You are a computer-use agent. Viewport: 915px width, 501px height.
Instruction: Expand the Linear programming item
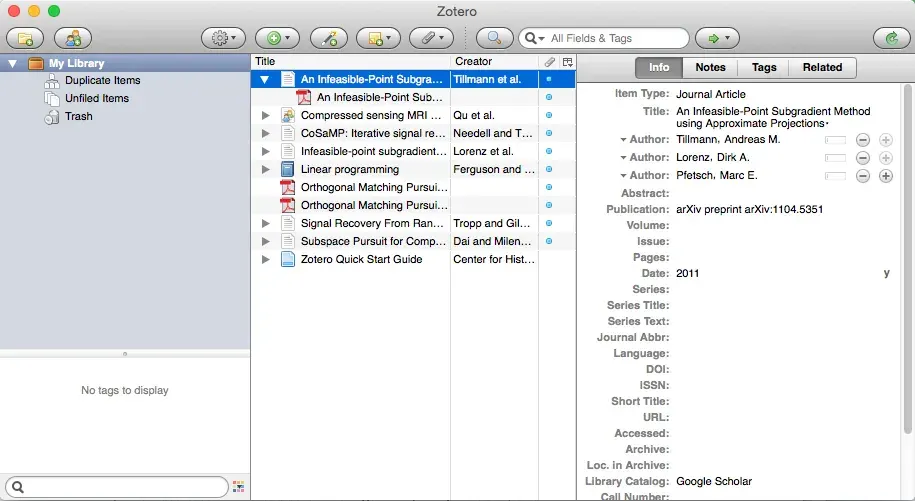(x=265, y=169)
